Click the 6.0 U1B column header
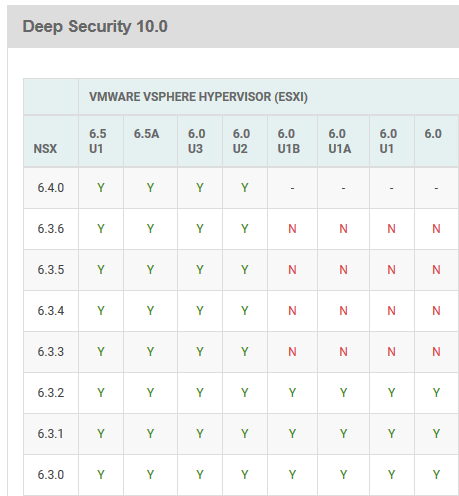The width and height of the screenshot is (459, 496). pyautogui.click(x=289, y=141)
